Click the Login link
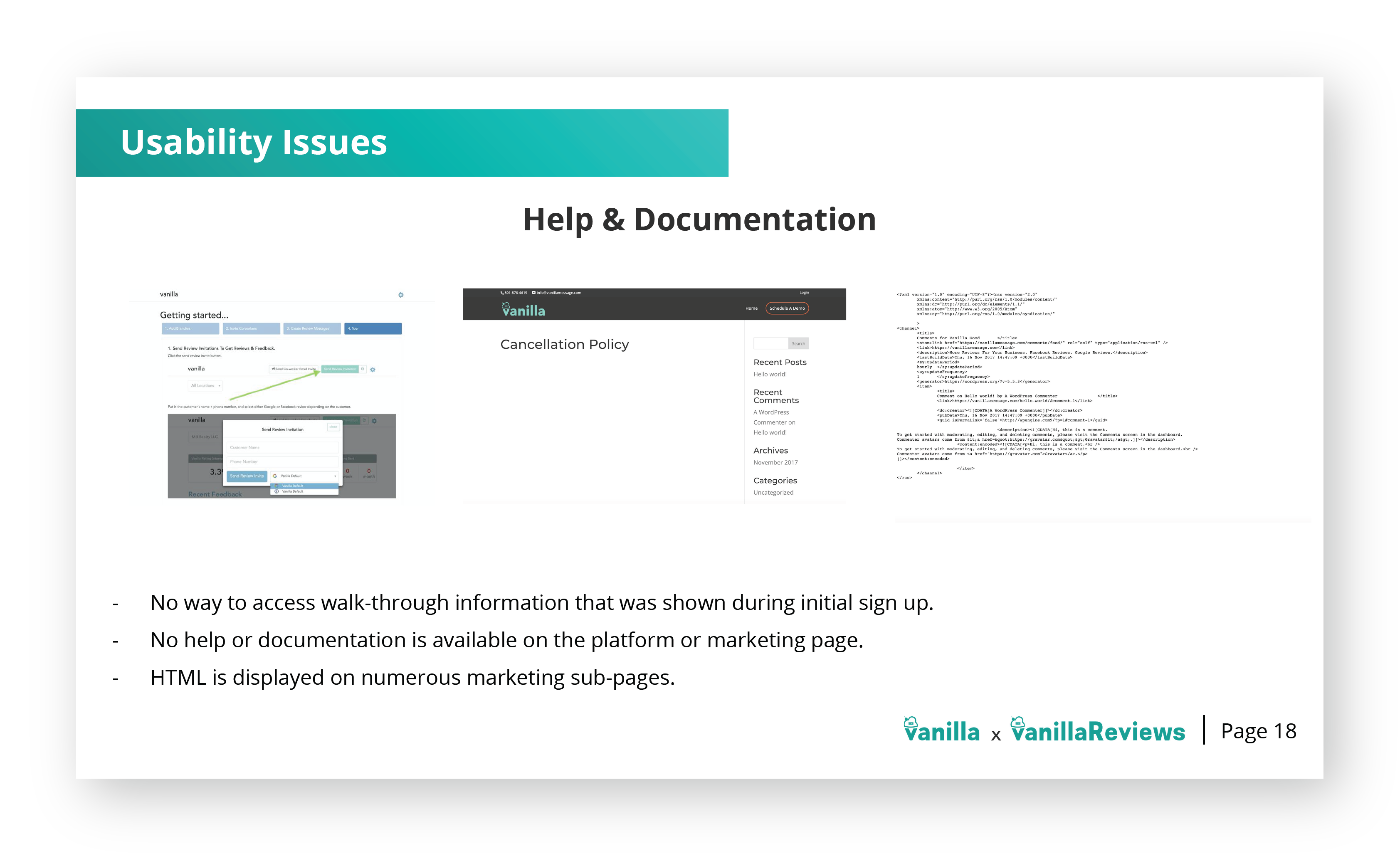 pyautogui.click(x=804, y=293)
